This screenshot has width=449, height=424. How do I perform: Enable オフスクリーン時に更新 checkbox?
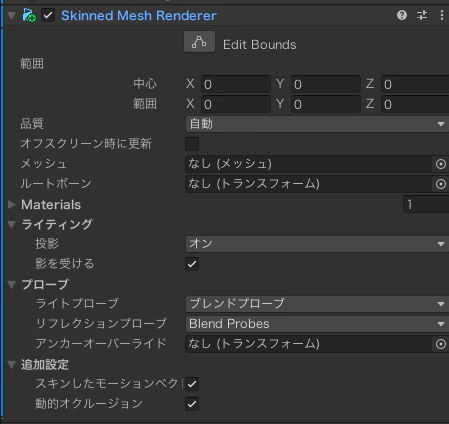point(192,144)
